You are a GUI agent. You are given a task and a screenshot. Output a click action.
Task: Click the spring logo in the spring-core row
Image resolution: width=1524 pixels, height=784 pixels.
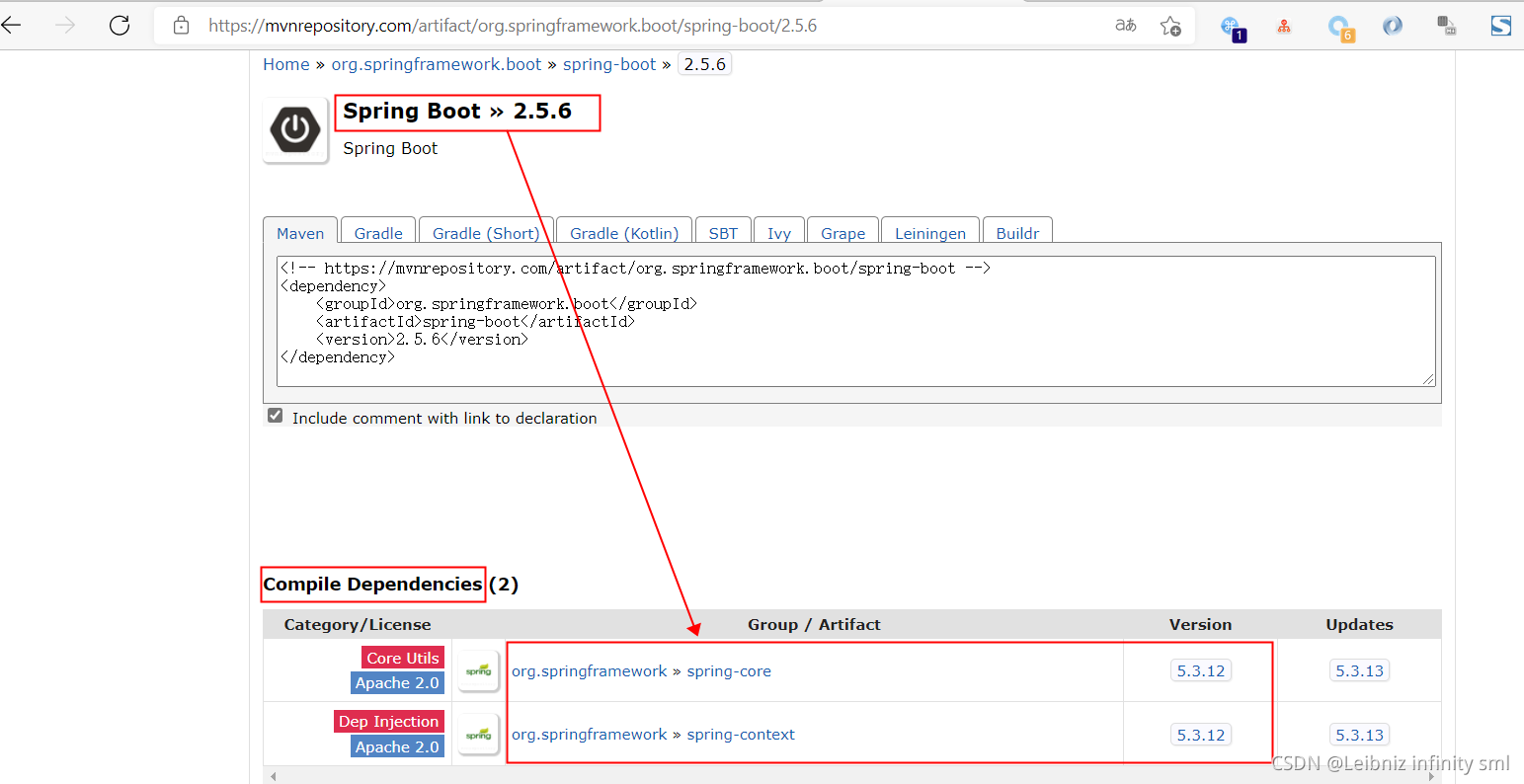479,671
